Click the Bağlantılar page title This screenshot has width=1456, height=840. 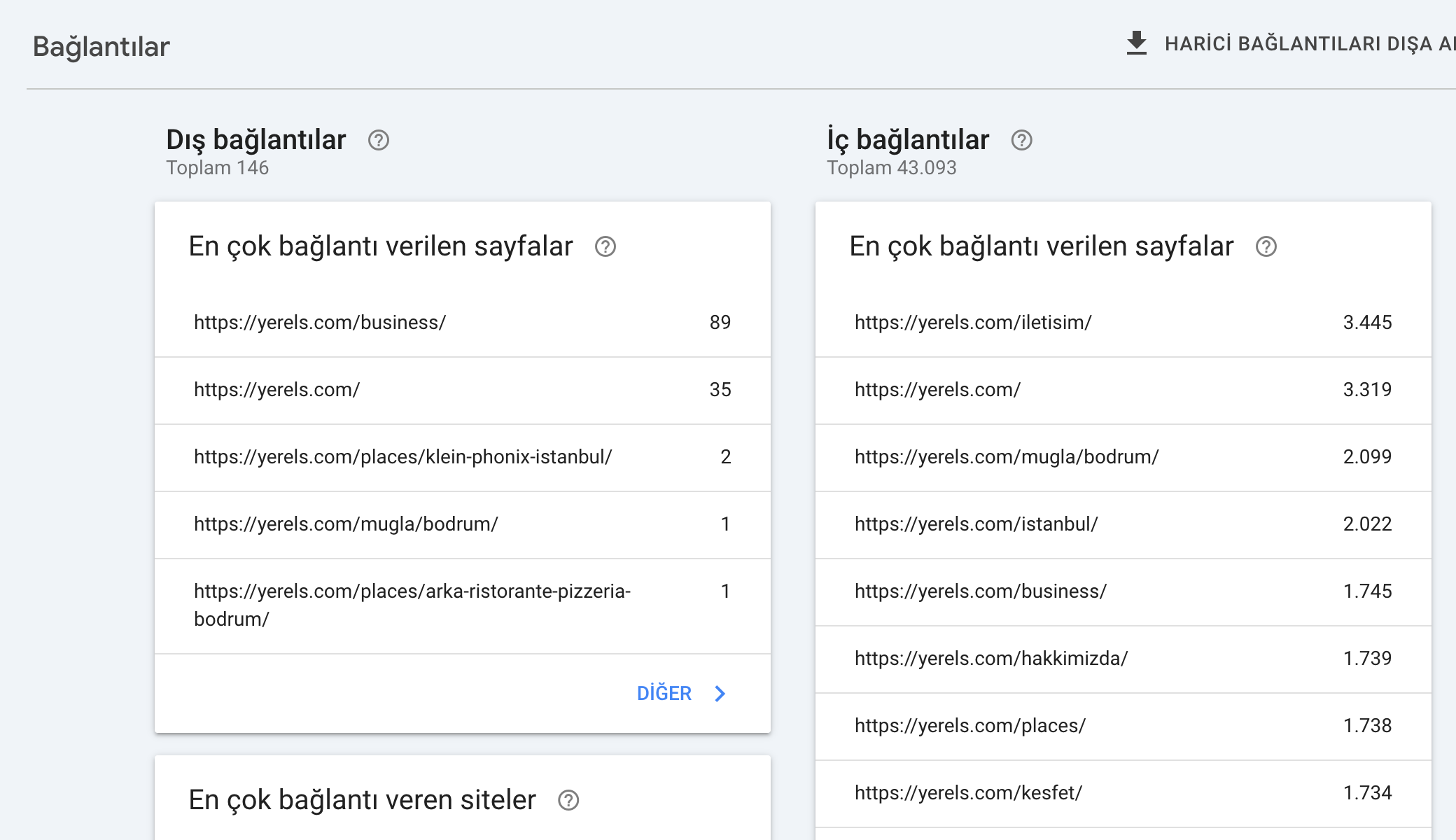coord(101,47)
